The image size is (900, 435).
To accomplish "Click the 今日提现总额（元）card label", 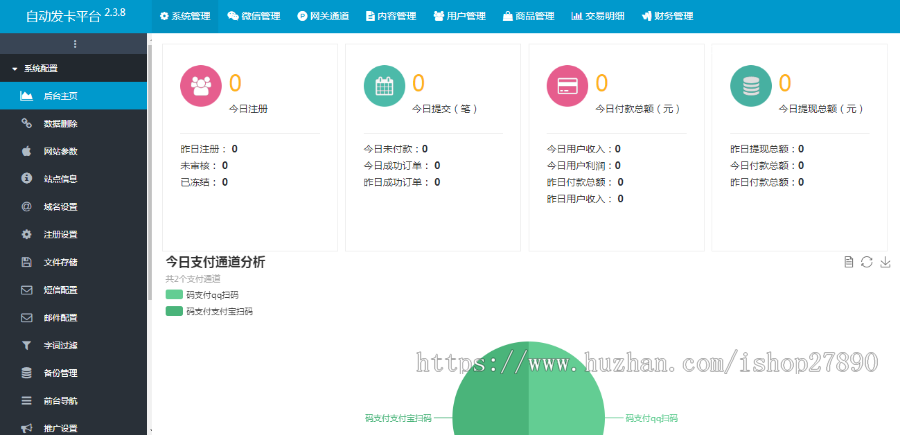I will (x=821, y=109).
